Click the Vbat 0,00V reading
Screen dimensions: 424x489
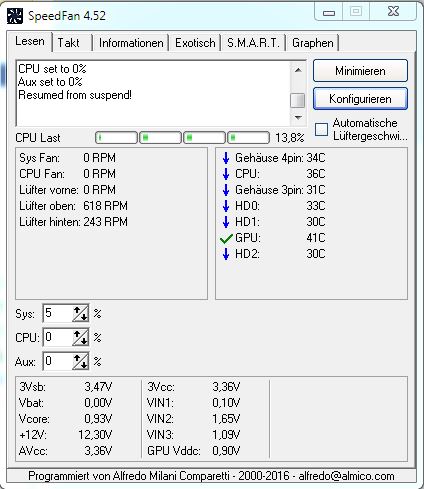point(66,403)
